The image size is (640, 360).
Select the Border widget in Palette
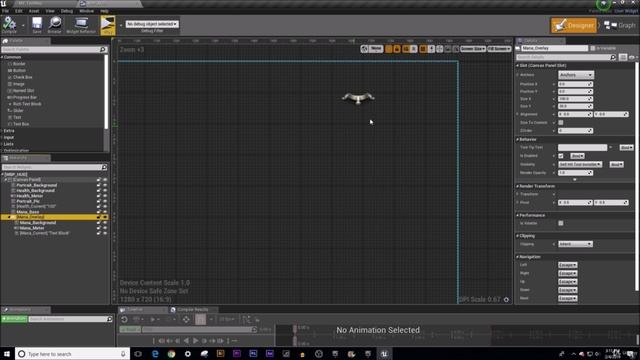click(19, 64)
